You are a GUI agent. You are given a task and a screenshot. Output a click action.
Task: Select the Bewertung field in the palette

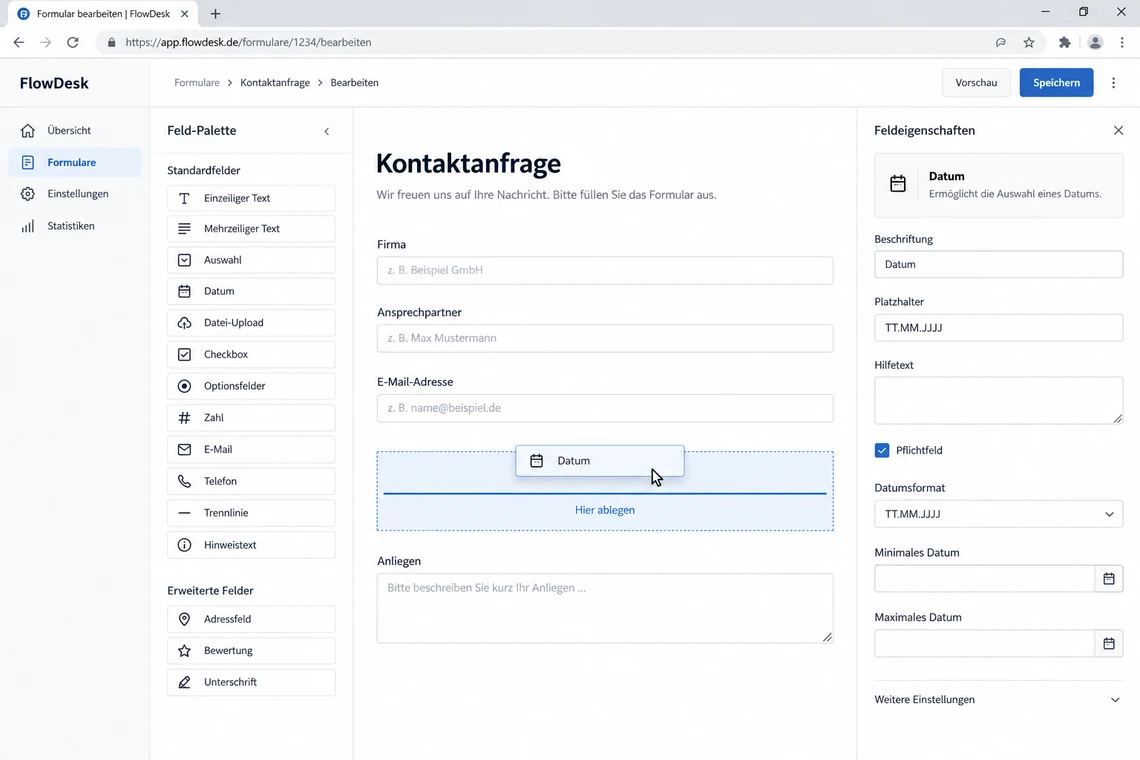click(251, 651)
